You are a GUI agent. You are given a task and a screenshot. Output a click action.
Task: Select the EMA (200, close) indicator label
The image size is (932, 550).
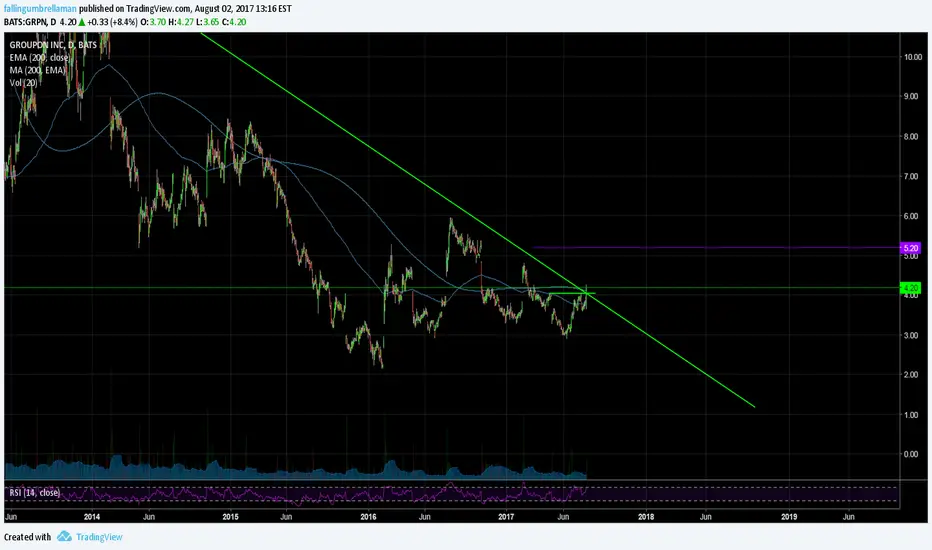pyautogui.click(x=39, y=58)
